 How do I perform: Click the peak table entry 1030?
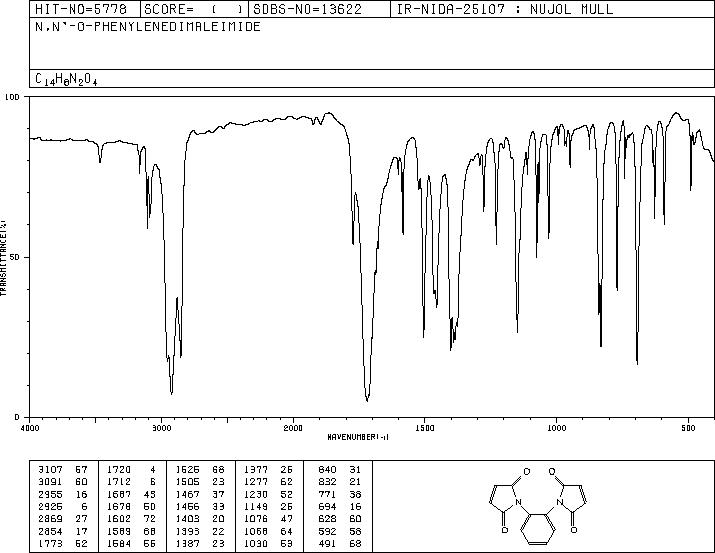pyautogui.click(x=256, y=543)
